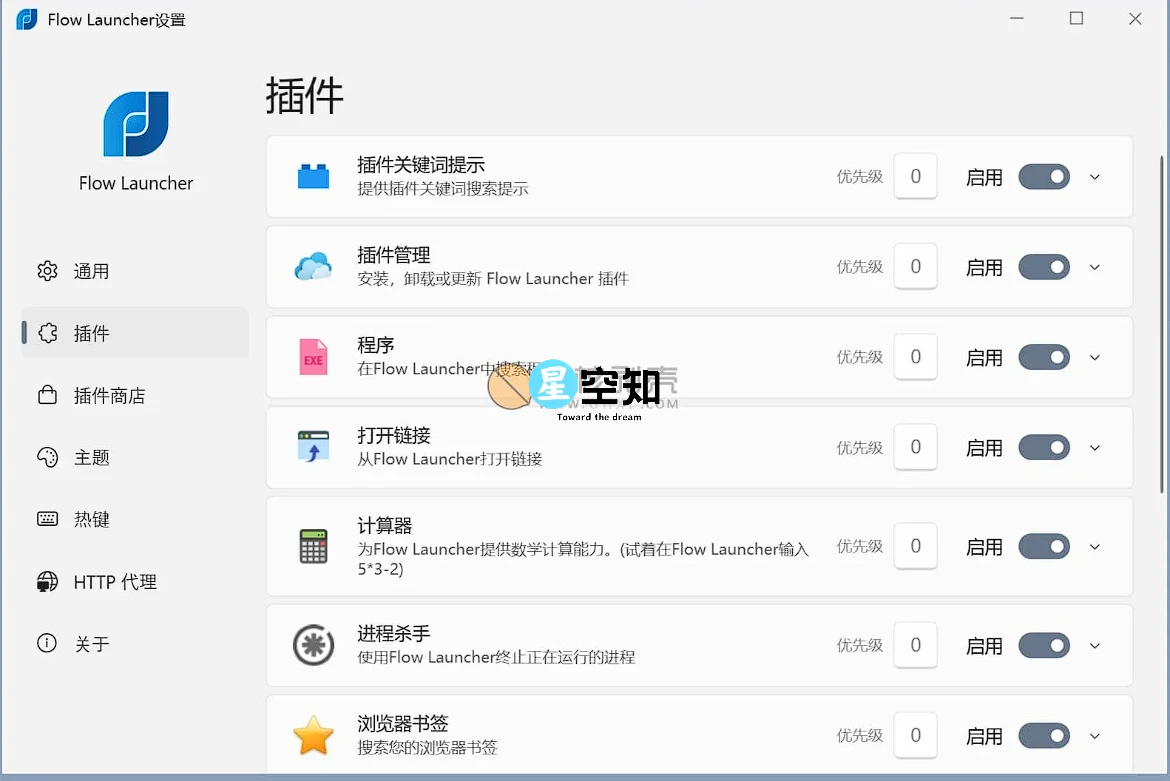
Task: Select the EXE 程序 plugin icon
Action: click(x=314, y=357)
